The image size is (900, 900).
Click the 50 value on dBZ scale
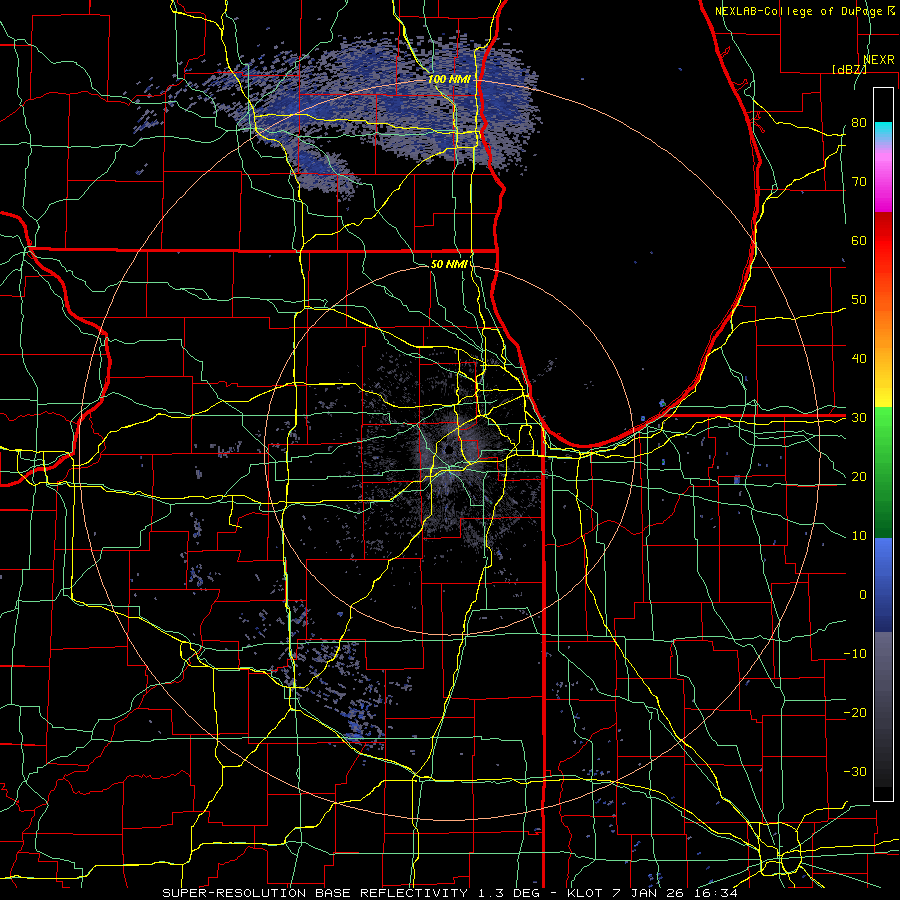tap(859, 300)
